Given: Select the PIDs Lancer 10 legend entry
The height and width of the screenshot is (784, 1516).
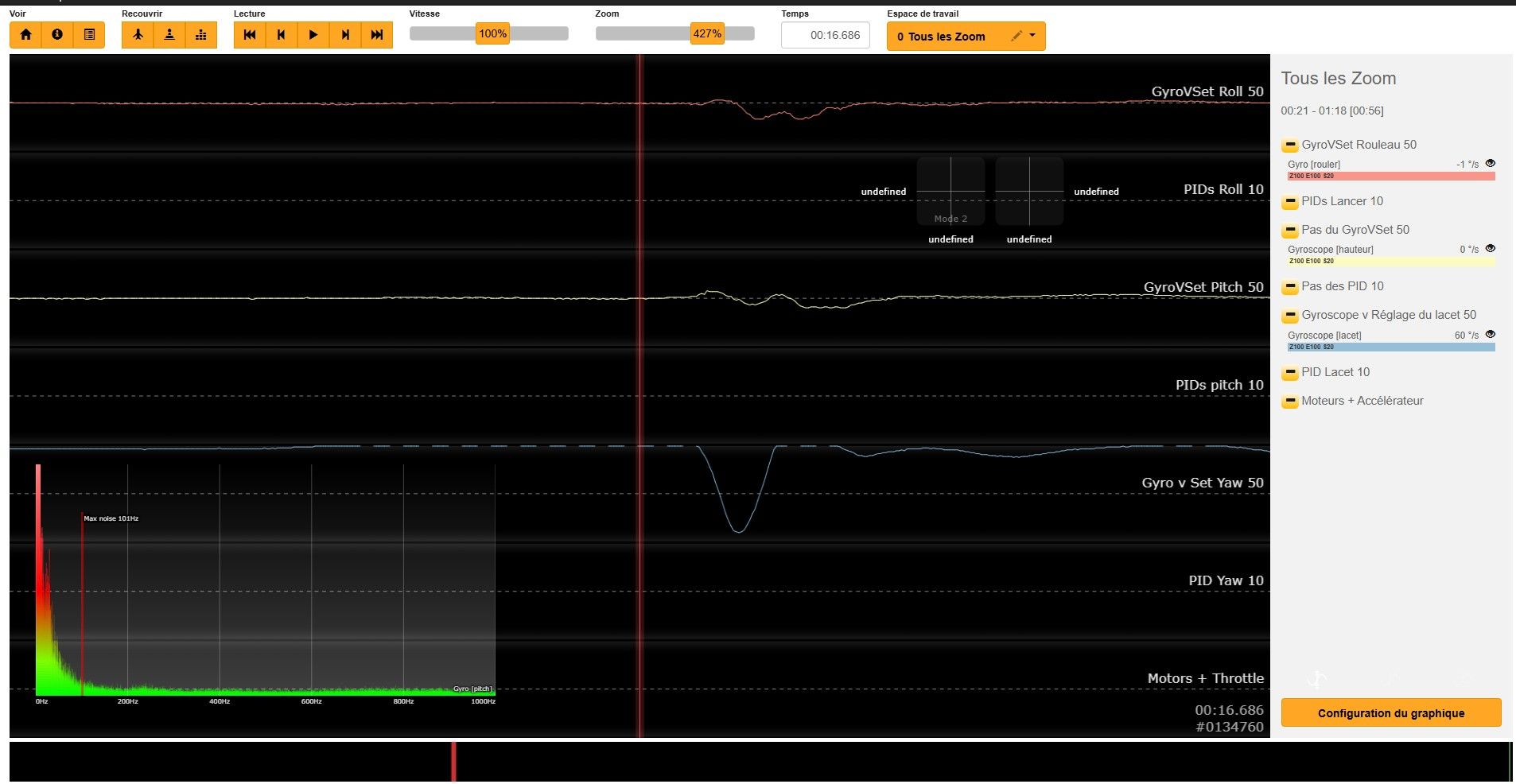Looking at the screenshot, I should click(1342, 201).
